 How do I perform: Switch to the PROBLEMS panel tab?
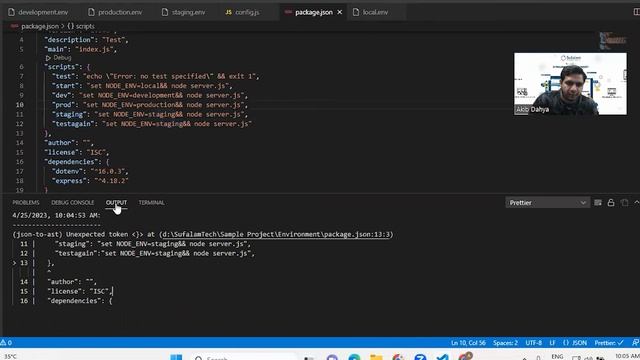tap(26, 202)
